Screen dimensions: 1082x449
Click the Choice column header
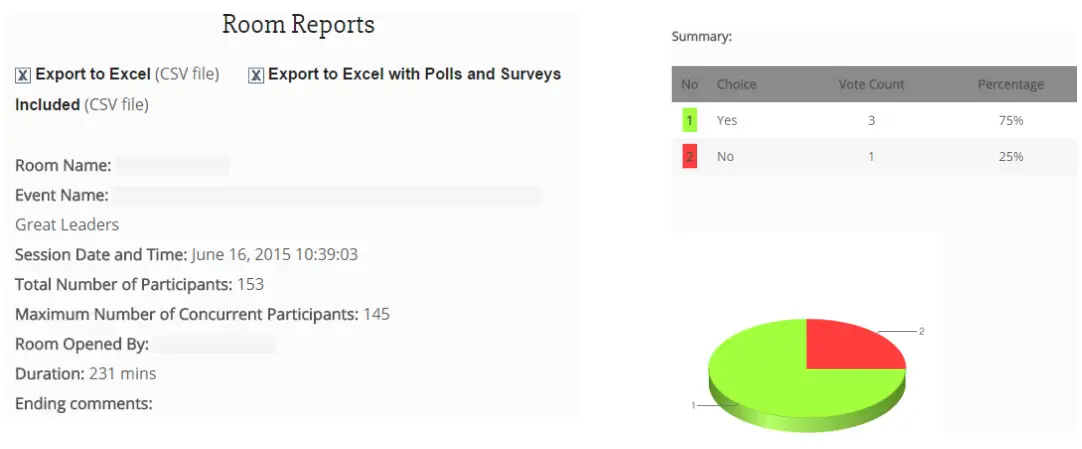[737, 85]
